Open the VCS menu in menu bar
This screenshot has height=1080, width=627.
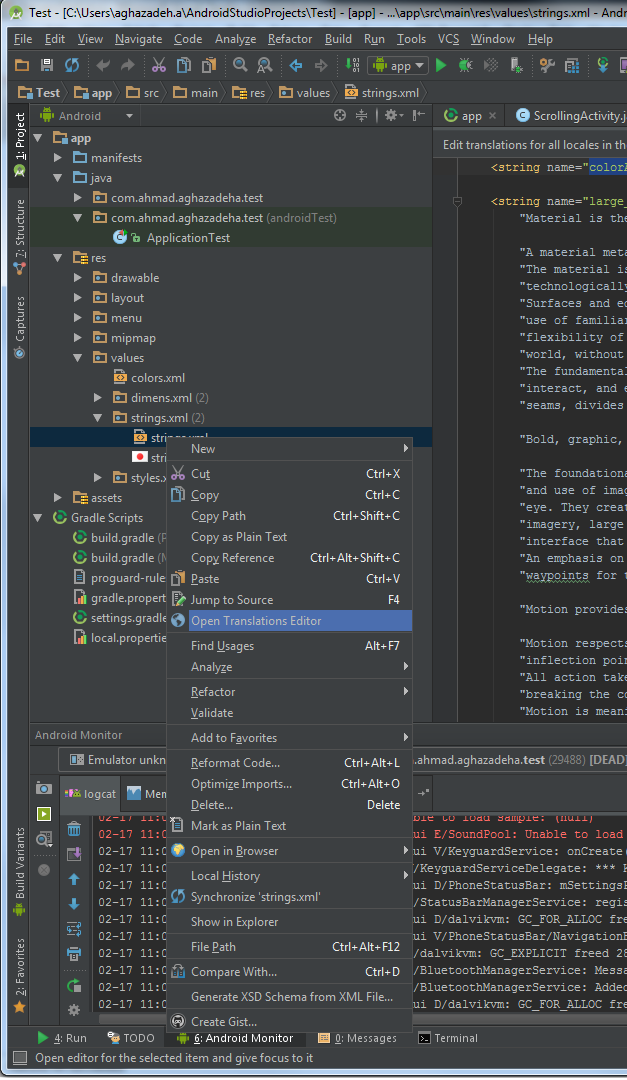pyautogui.click(x=449, y=39)
